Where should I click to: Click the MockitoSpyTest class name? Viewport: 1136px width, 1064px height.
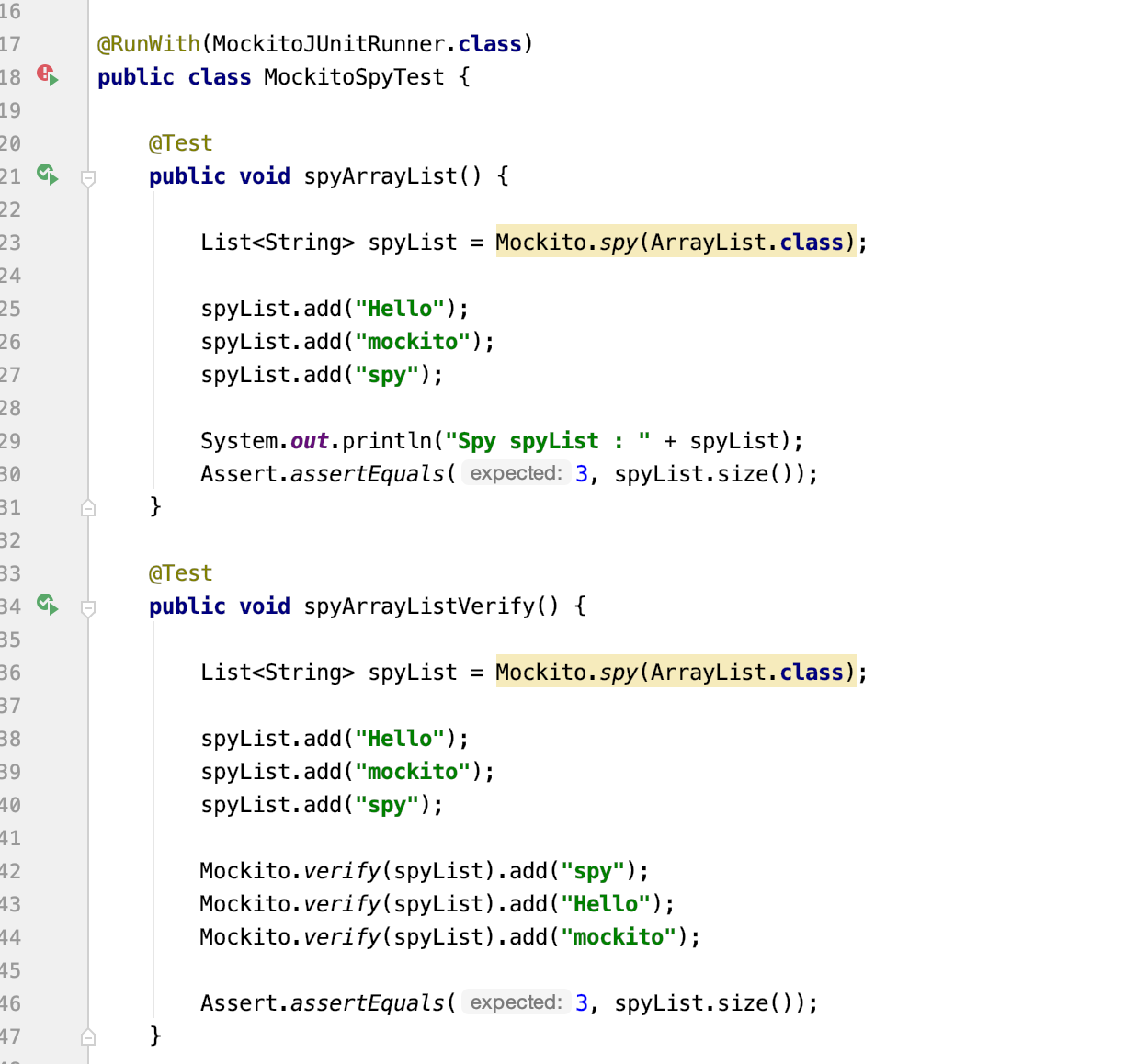(x=354, y=77)
